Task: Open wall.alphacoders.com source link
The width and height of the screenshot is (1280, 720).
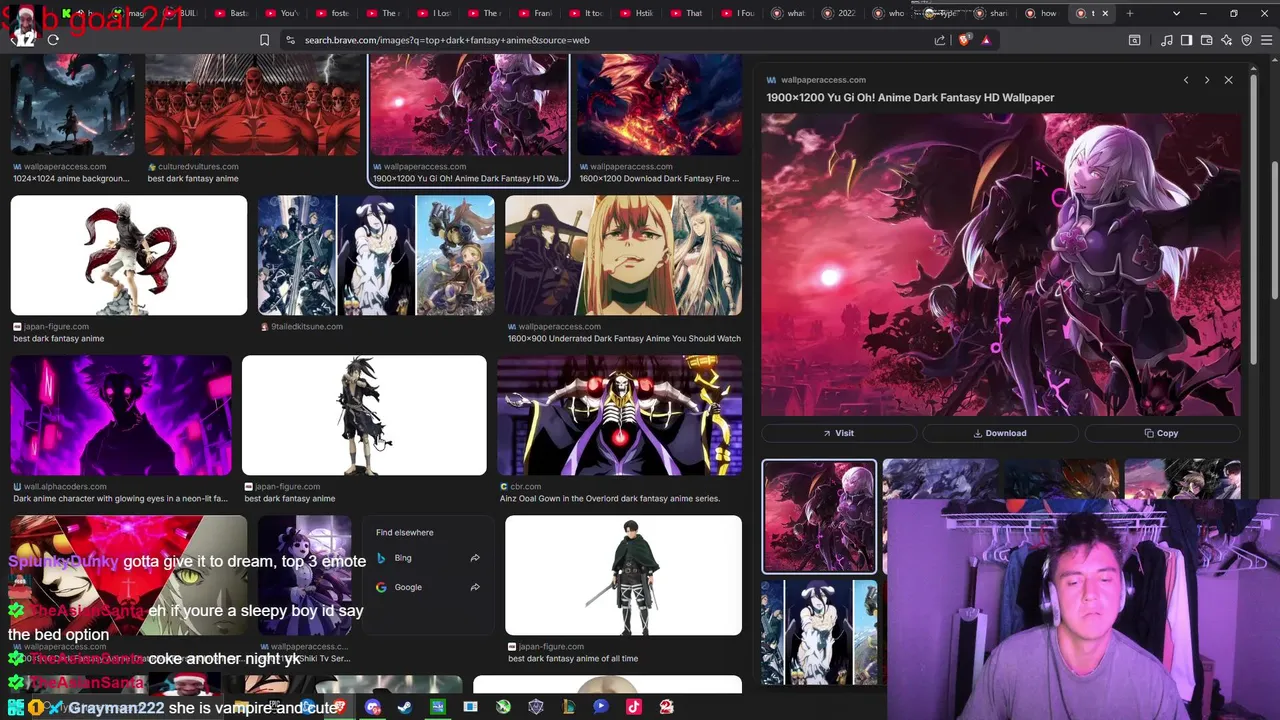Action: 65,487
